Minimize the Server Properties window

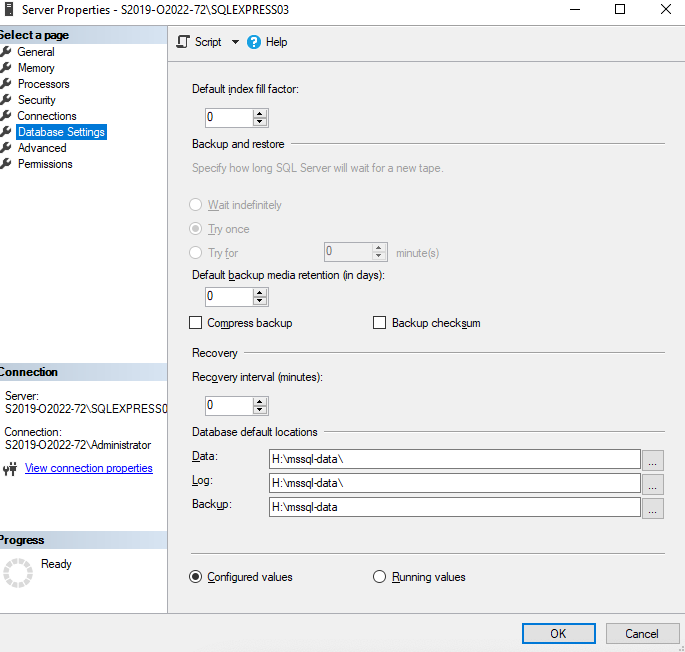pos(575,9)
